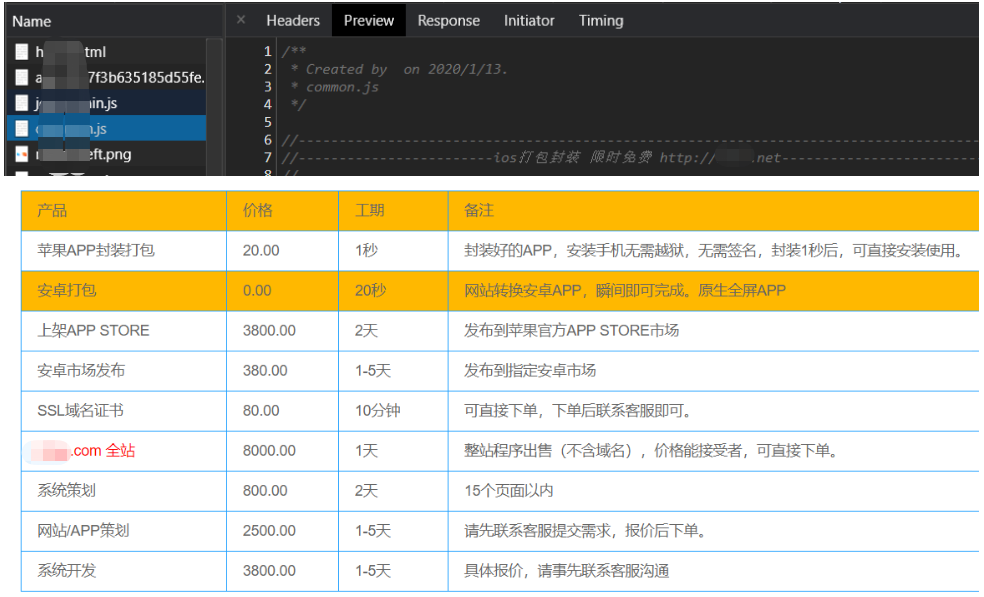
Task: Click the document icon beside in.js
Action: tap(22, 103)
